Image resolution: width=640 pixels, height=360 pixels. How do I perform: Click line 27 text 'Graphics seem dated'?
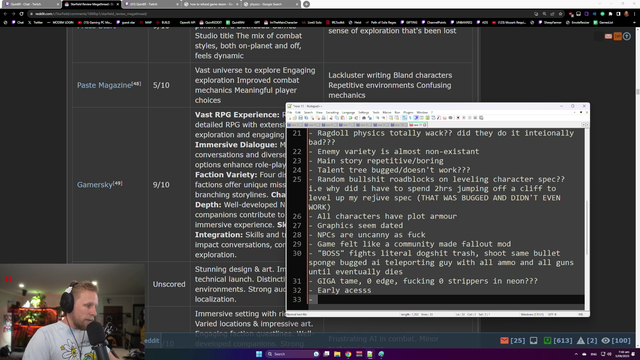[360, 225]
